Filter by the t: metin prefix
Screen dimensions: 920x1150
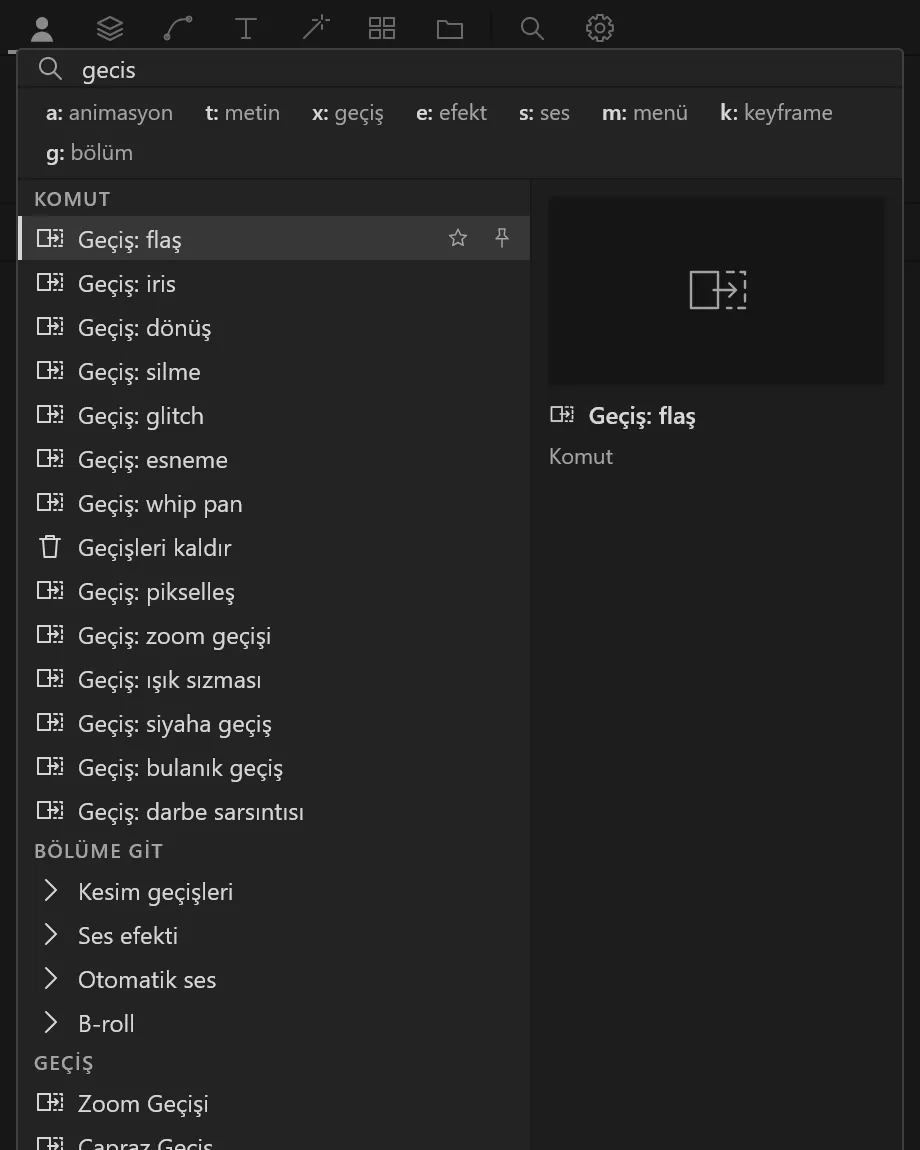tap(242, 113)
